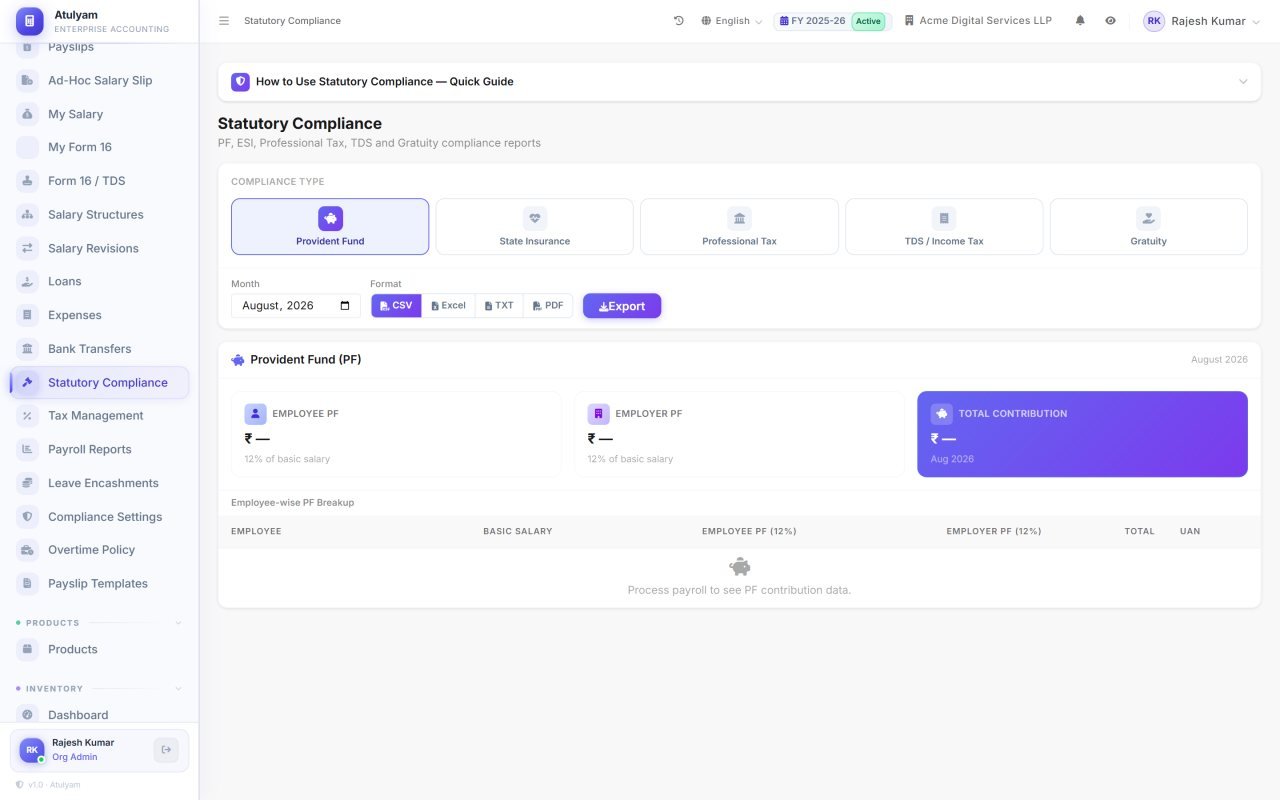Click the shield icon in Quick Guide
Image resolution: width=1280 pixels, height=800 pixels.
(240, 82)
